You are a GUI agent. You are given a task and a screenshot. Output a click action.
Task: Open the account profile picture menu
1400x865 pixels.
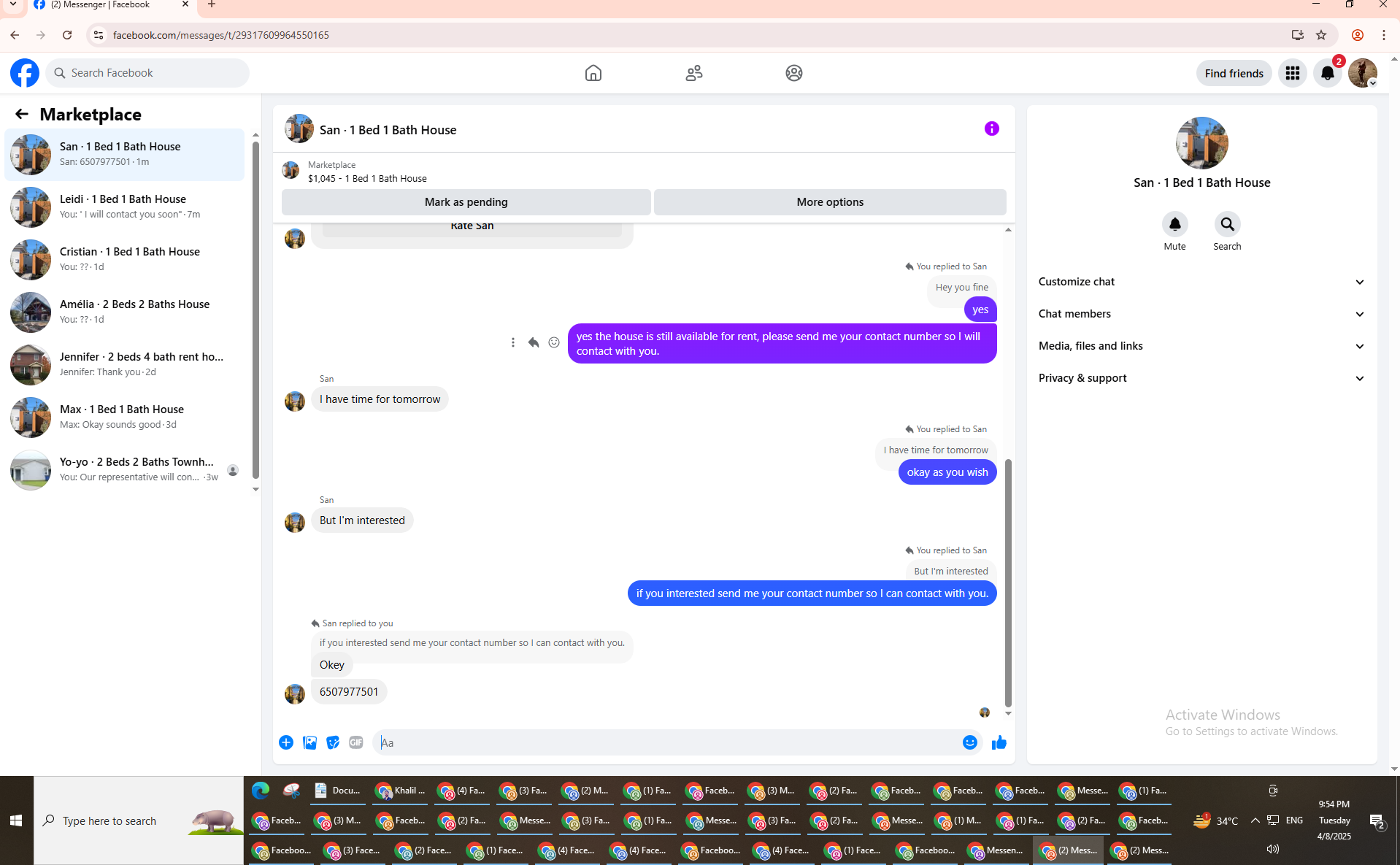pos(1362,73)
